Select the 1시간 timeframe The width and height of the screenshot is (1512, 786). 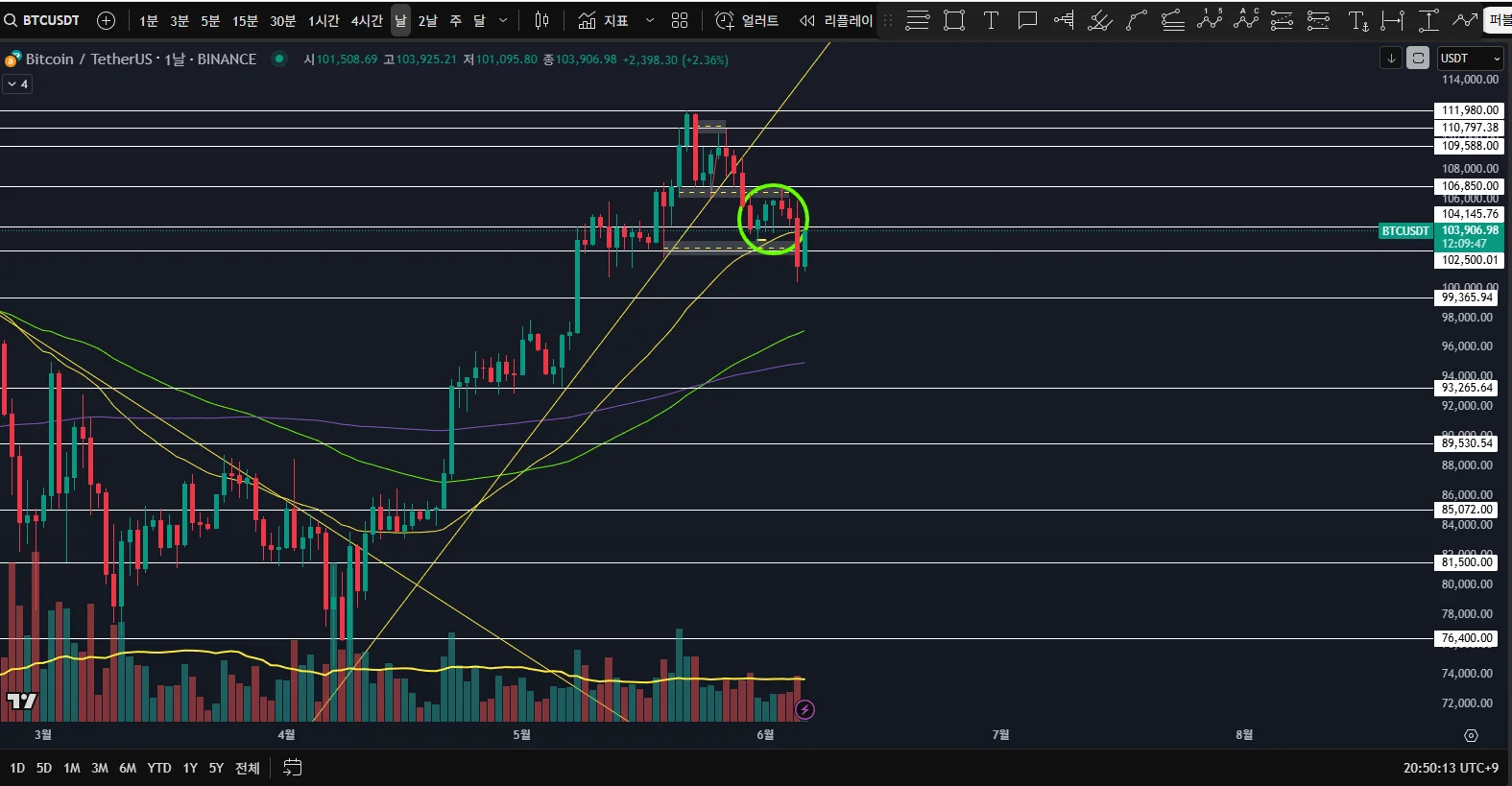click(x=324, y=20)
